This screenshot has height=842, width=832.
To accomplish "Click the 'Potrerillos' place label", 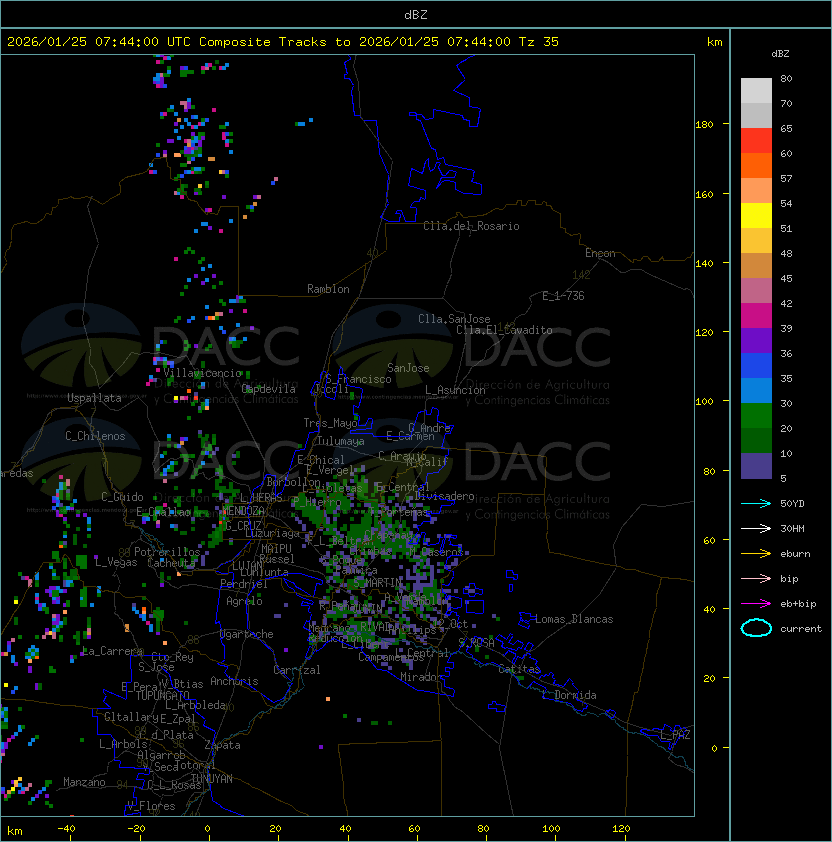I will pyautogui.click(x=167, y=551).
